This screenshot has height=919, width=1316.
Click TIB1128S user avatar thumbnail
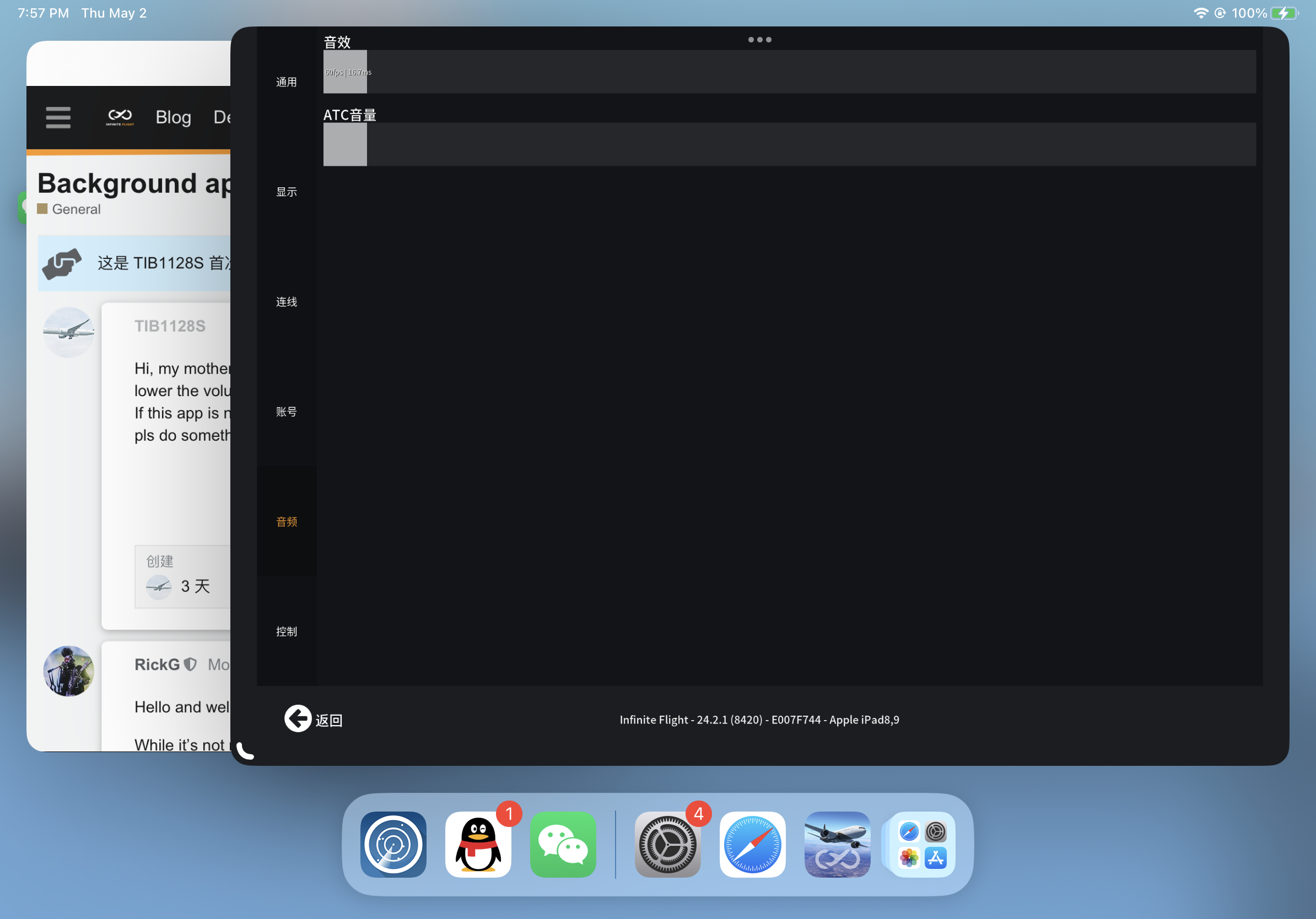[69, 332]
